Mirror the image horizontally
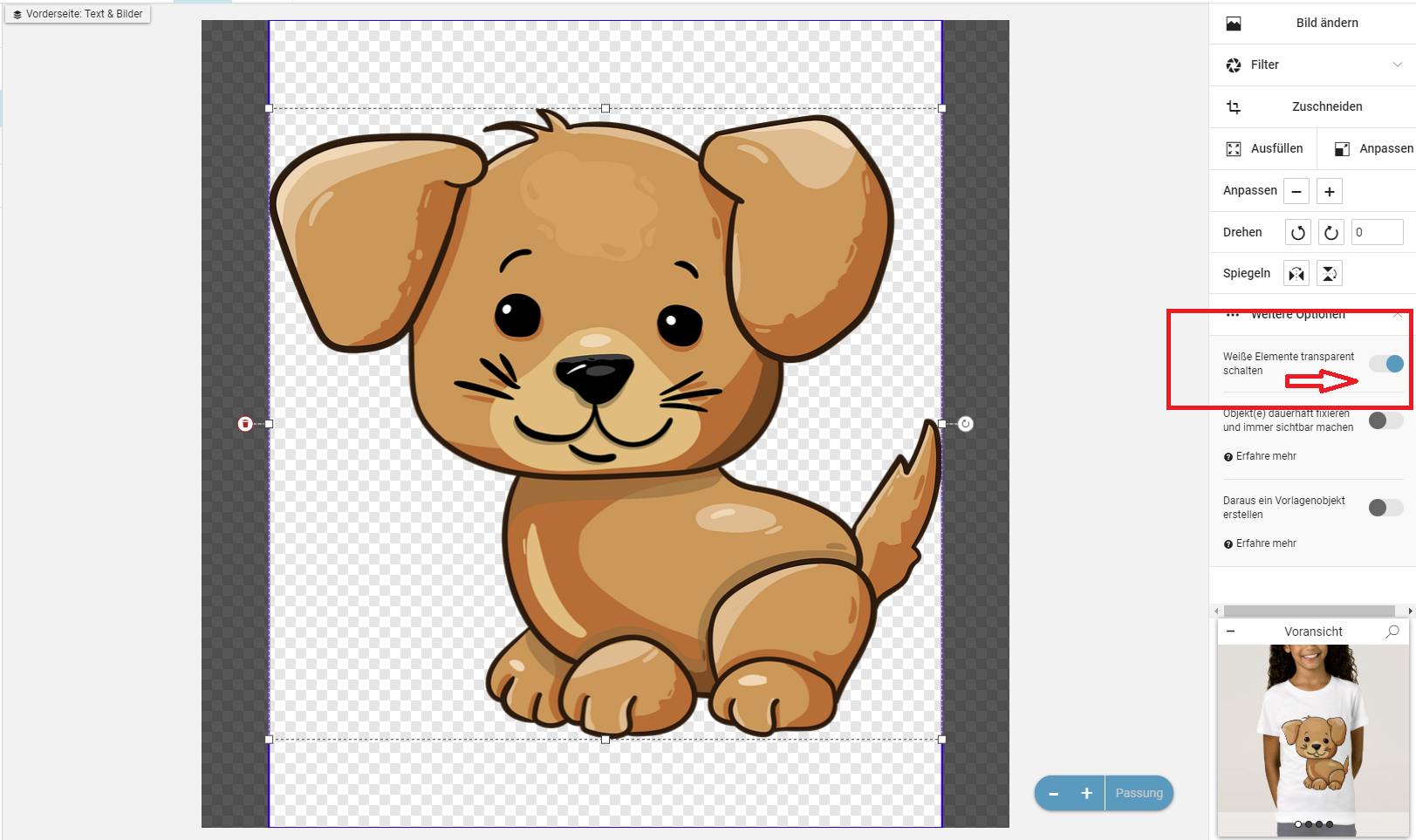The height and width of the screenshot is (840, 1416). [1296, 274]
